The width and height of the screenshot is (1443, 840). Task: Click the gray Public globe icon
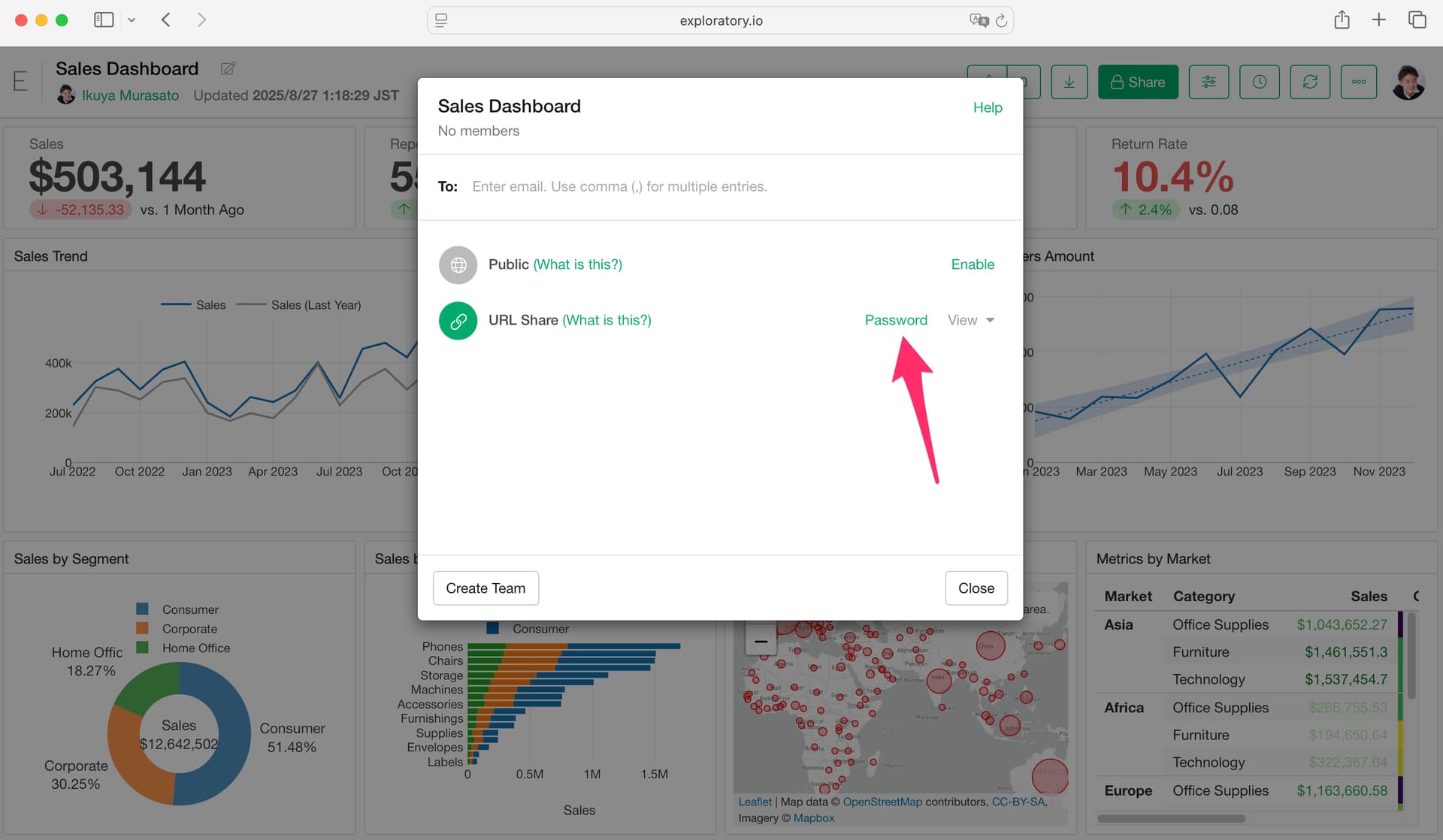[x=458, y=265]
